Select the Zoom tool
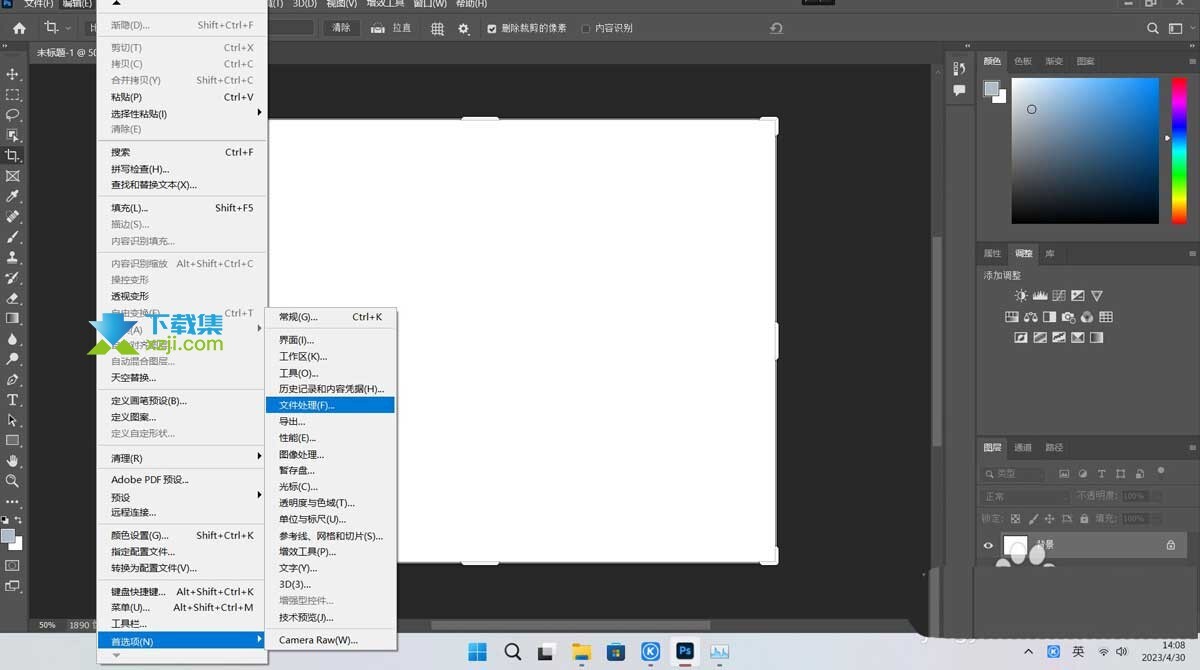 pyautogui.click(x=13, y=481)
